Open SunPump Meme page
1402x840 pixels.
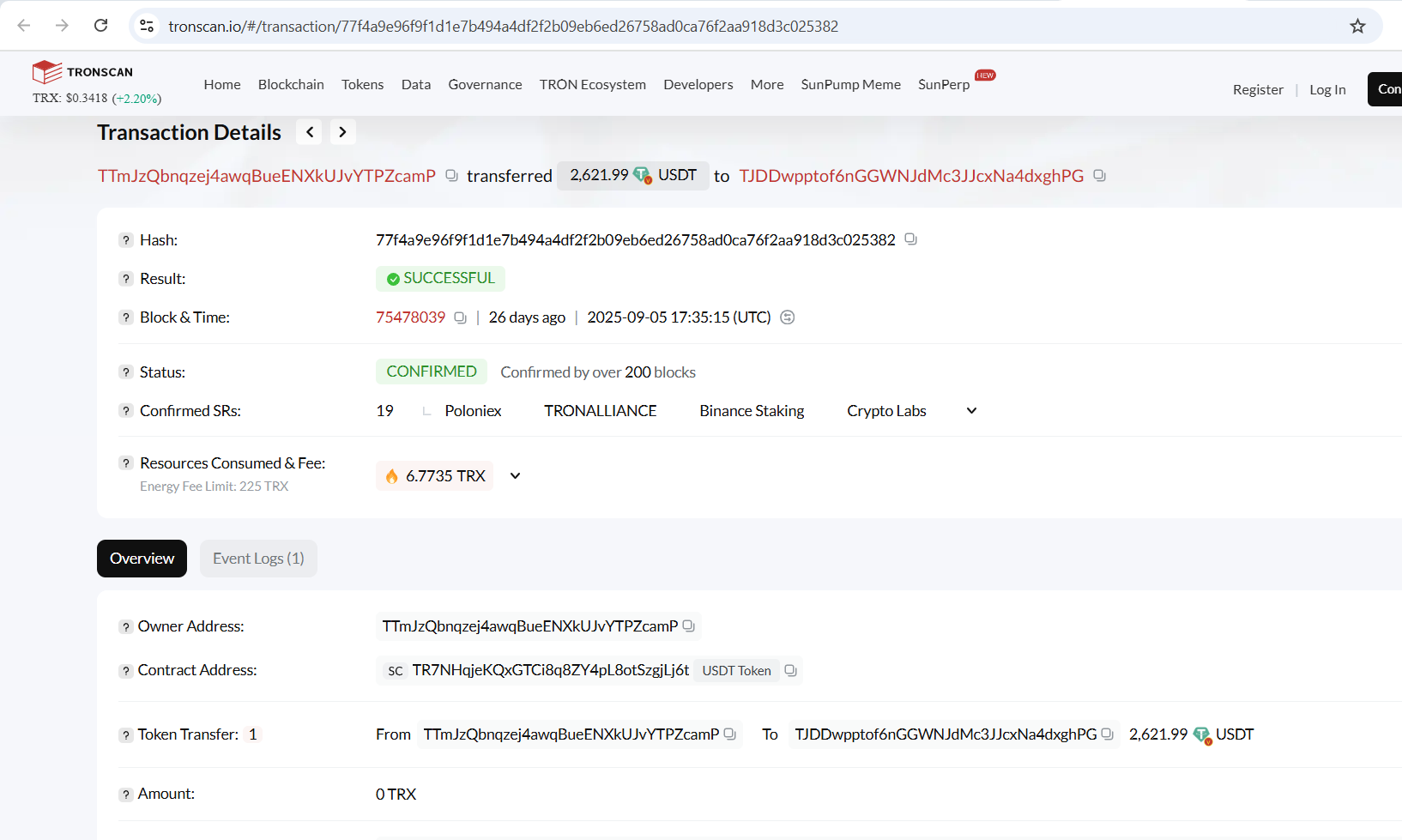[x=851, y=84]
